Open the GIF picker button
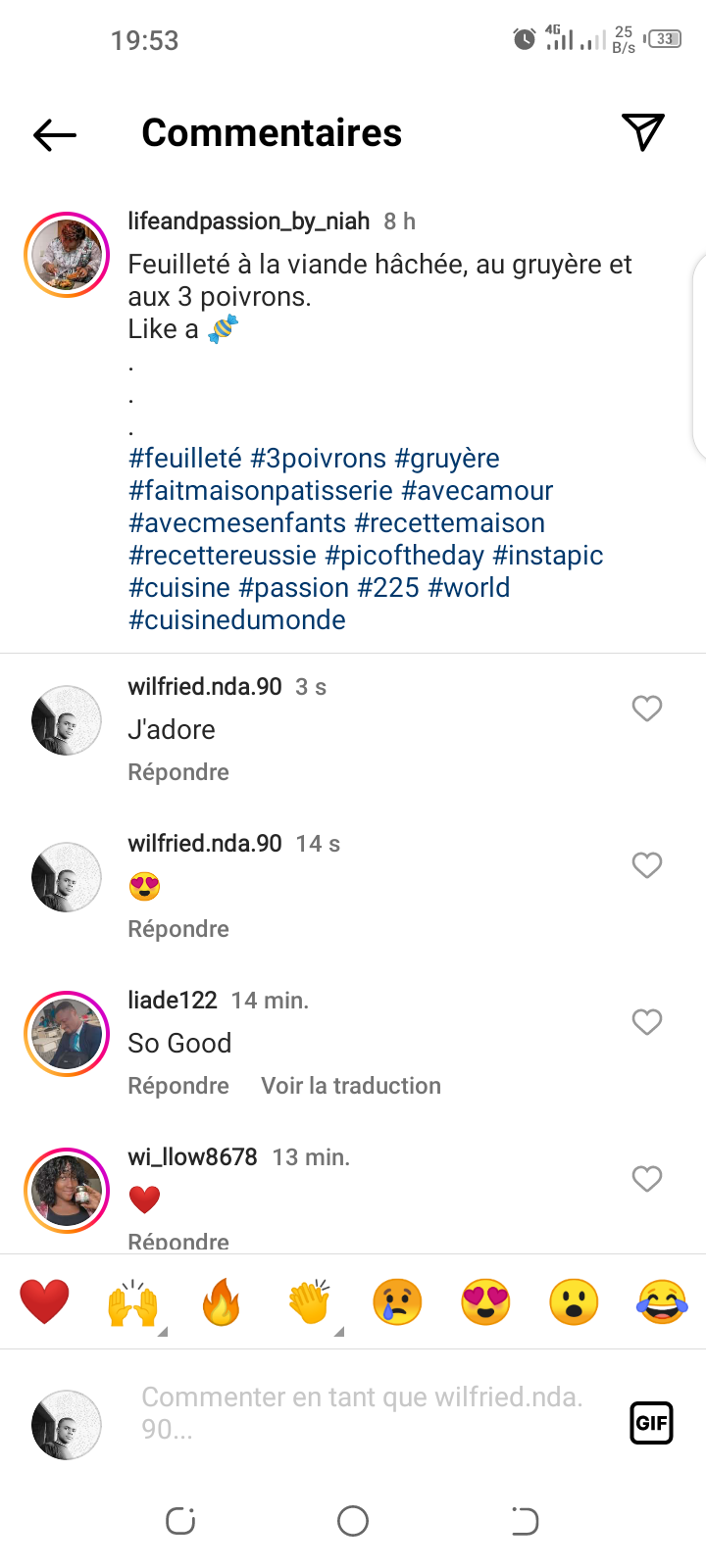Image resolution: width=706 pixels, height=1568 pixels. 651,1423
